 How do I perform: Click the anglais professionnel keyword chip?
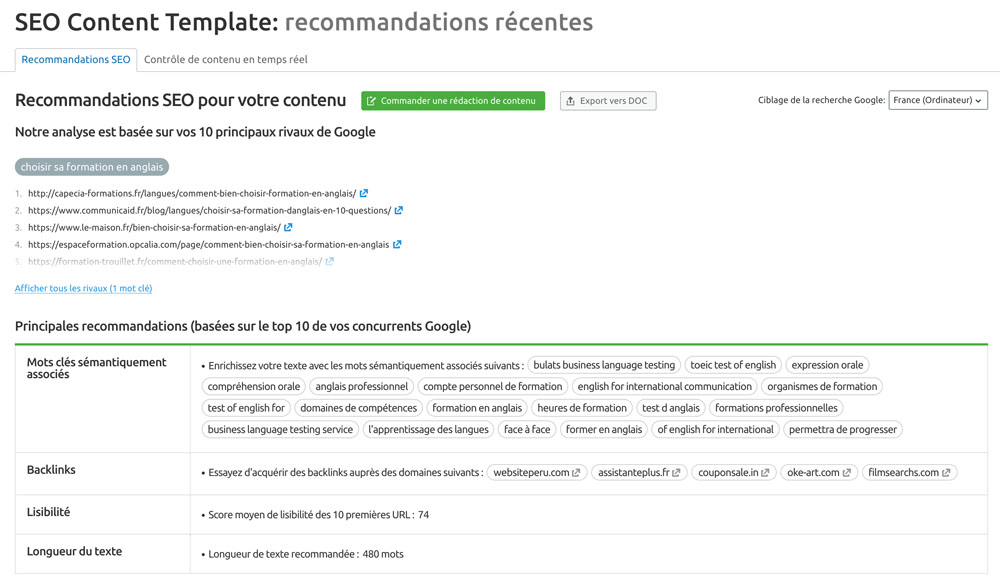pos(362,387)
